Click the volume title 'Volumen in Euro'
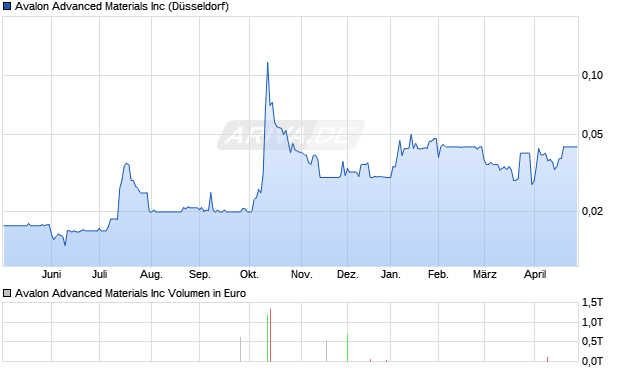The image size is (620, 371). [207, 293]
